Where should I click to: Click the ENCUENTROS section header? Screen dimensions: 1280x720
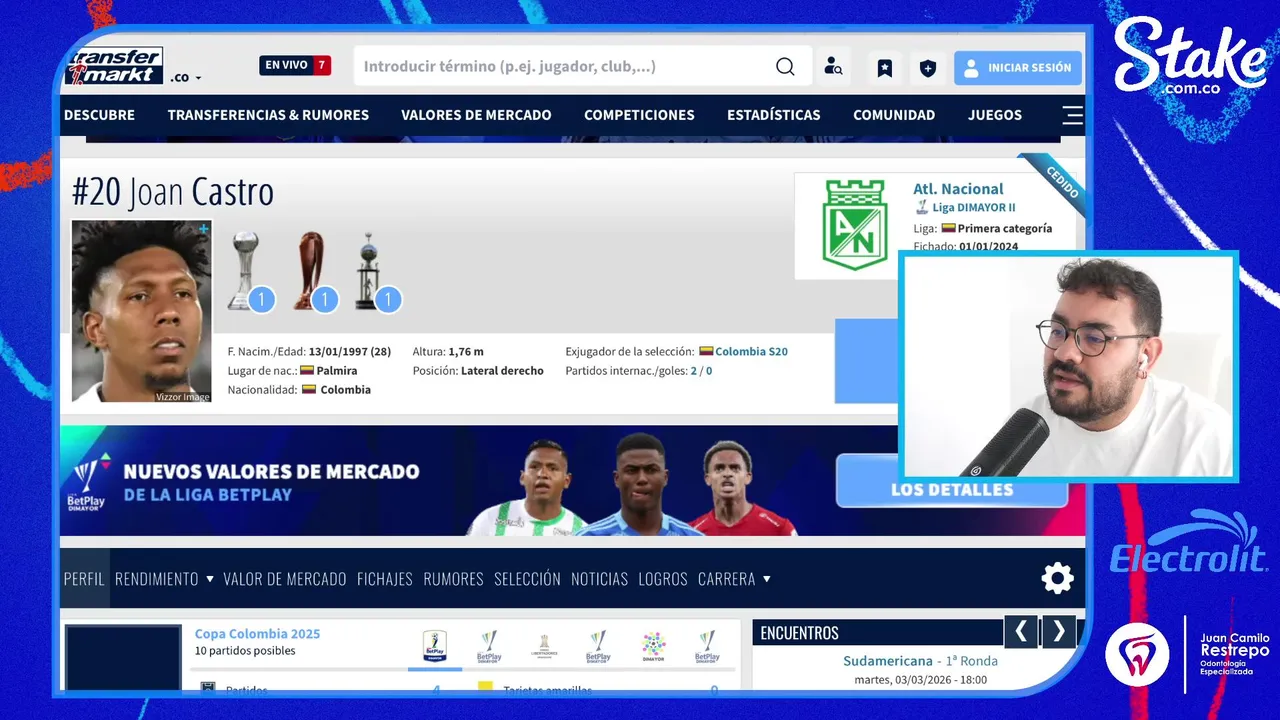tap(799, 633)
